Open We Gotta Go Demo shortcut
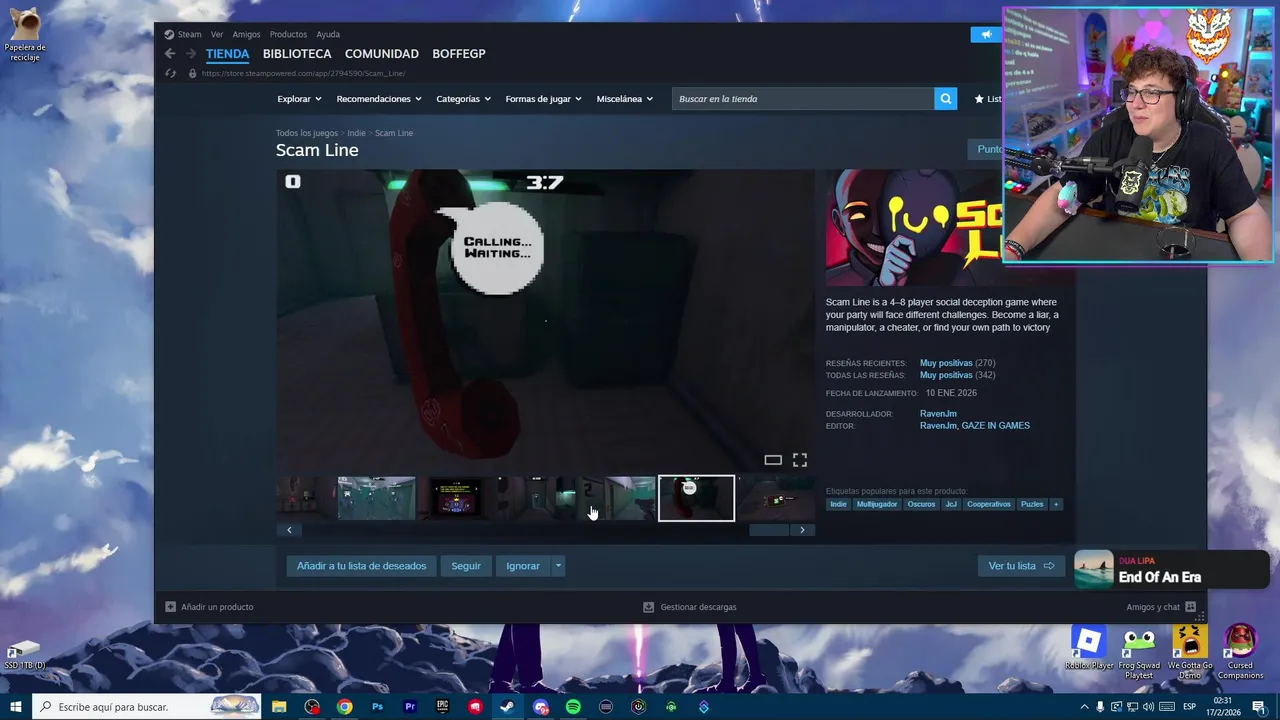Viewport: 1280px width, 720px height. tap(1189, 653)
